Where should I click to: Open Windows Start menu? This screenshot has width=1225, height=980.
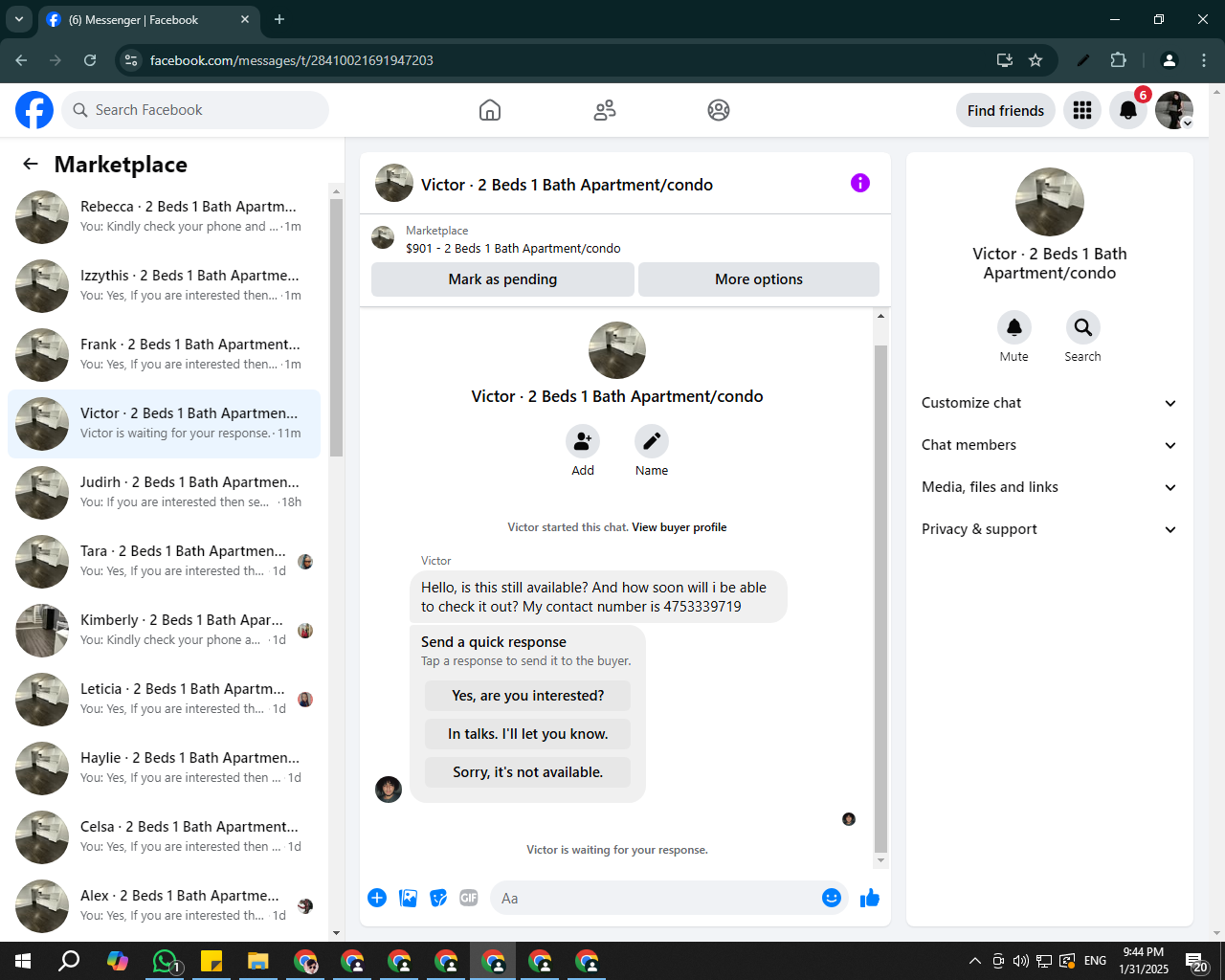(x=23, y=961)
